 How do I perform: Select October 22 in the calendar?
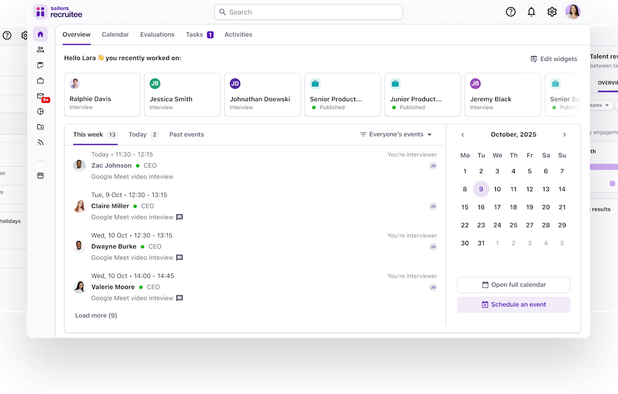click(x=465, y=225)
